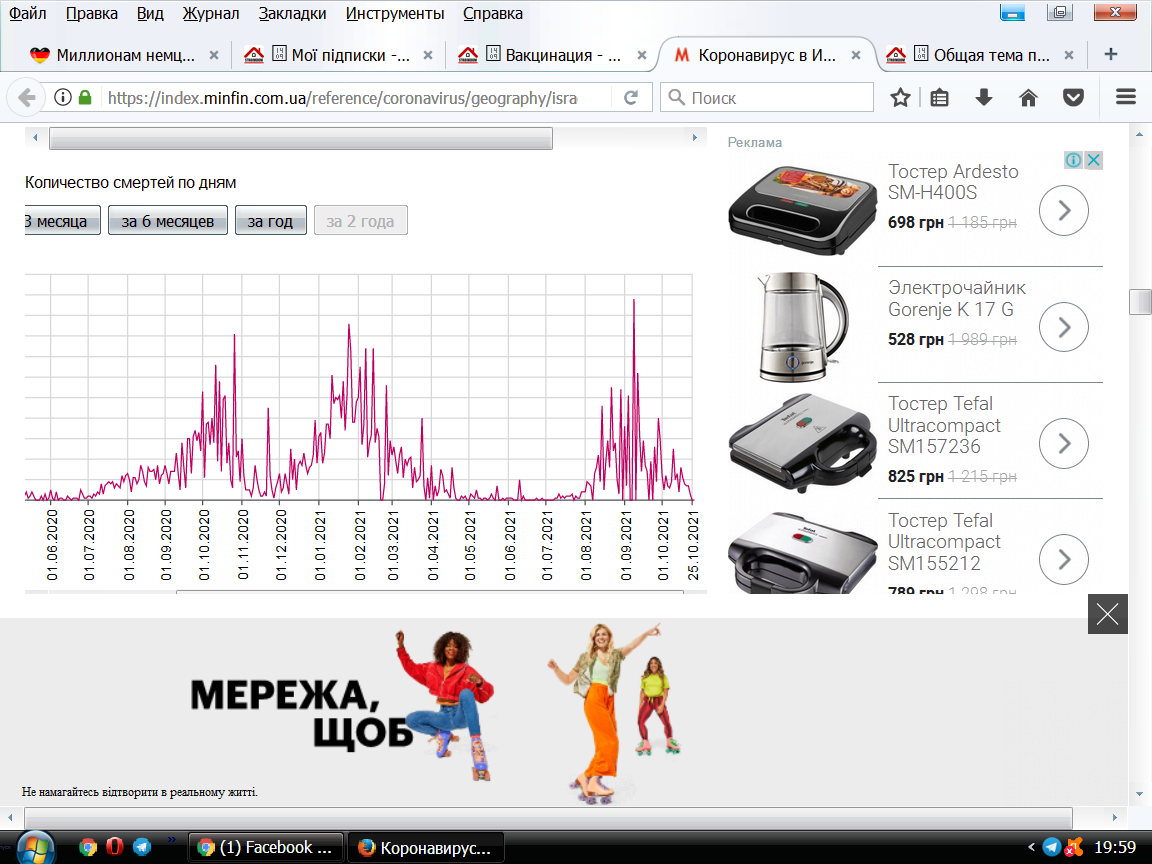This screenshot has width=1152, height=864.
Task: Close the 'Вакцинация' tab
Action: (641, 55)
